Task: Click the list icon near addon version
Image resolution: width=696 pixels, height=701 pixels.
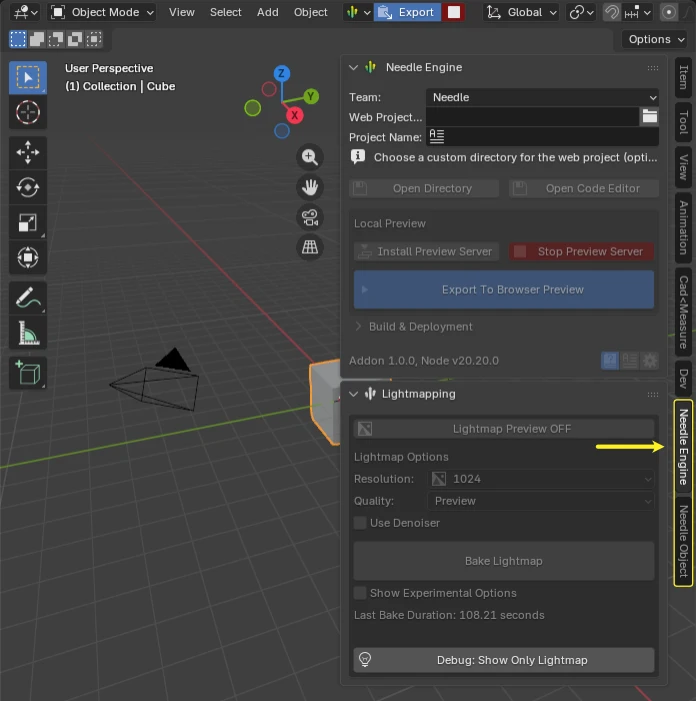Action: tap(630, 360)
